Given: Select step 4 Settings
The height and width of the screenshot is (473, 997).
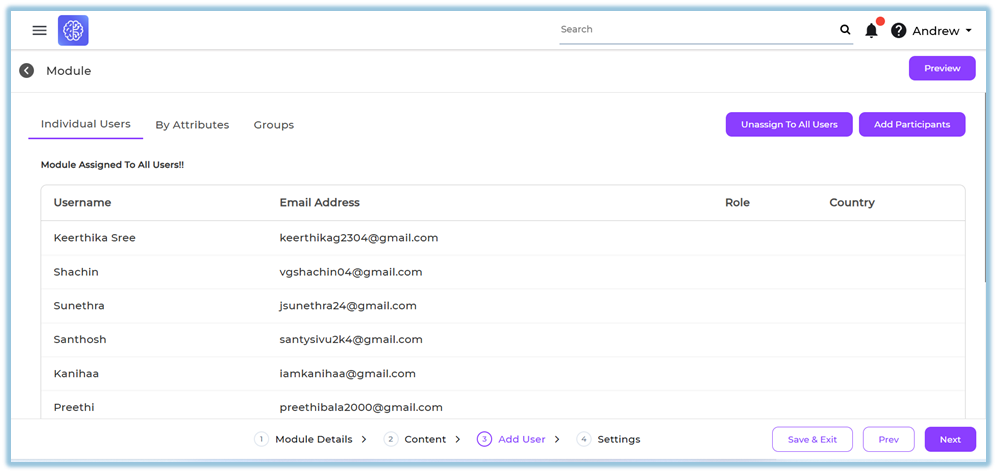Looking at the screenshot, I should [x=618, y=439].
